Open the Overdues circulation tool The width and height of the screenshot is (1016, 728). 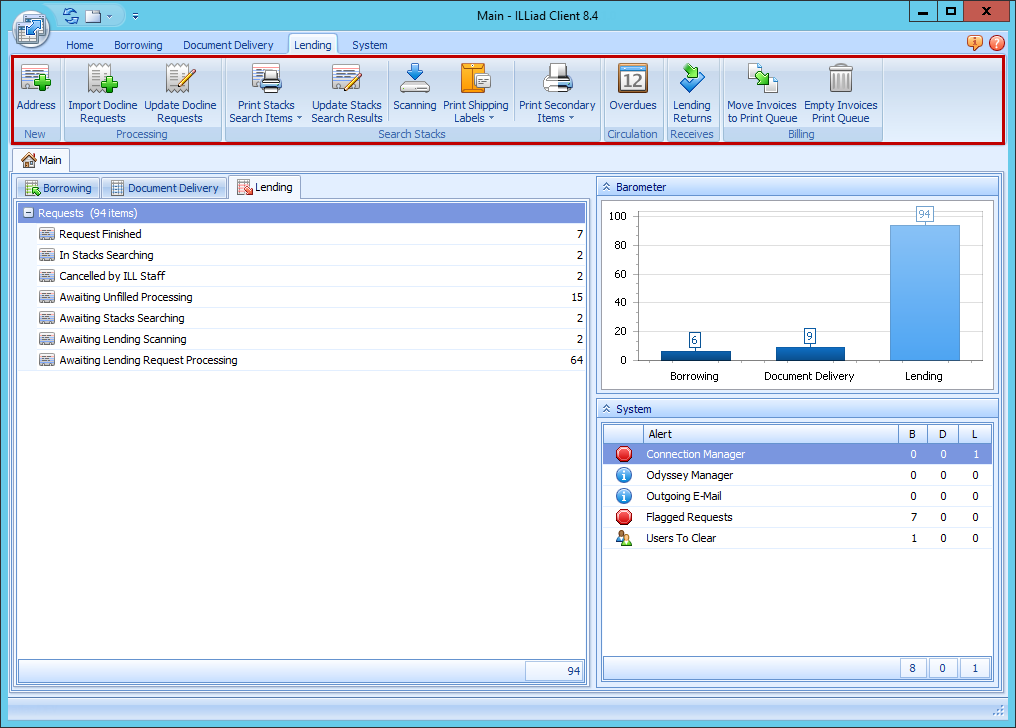point(633,92)
